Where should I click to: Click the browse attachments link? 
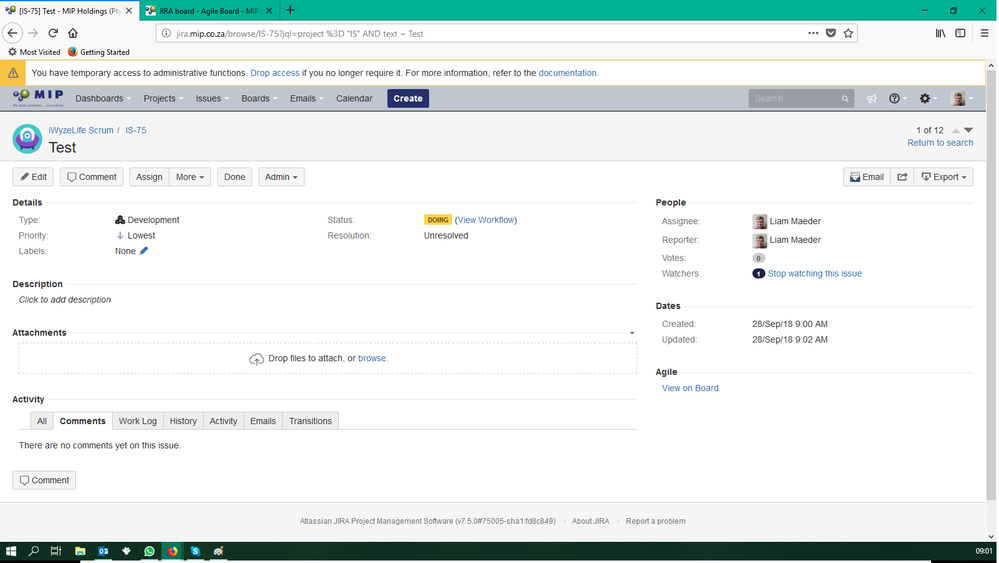click(372, 359)
